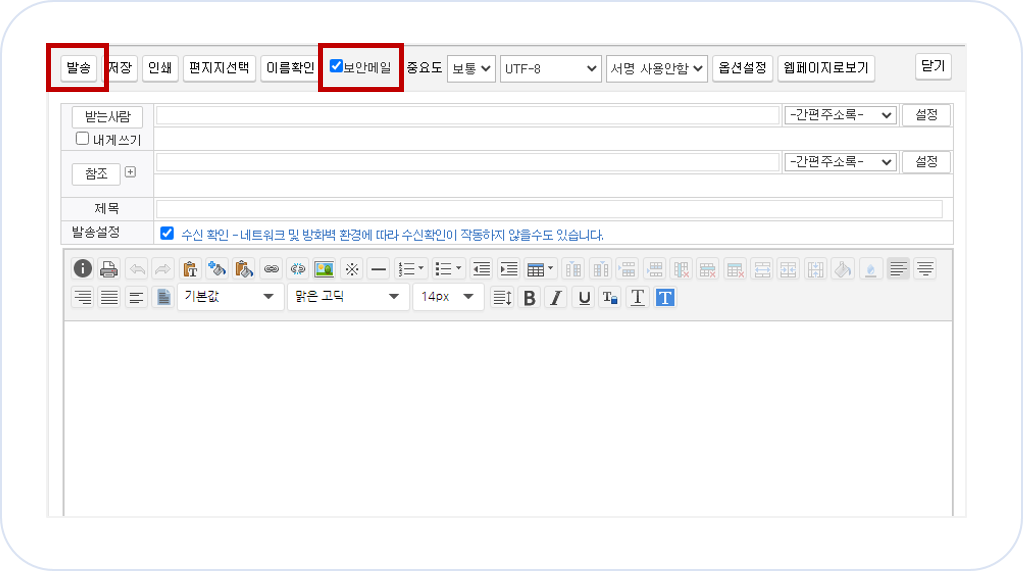This screenshot has height=571, width=1023.
Task: Pick text color with underlined T
Action: coord(637,298)
